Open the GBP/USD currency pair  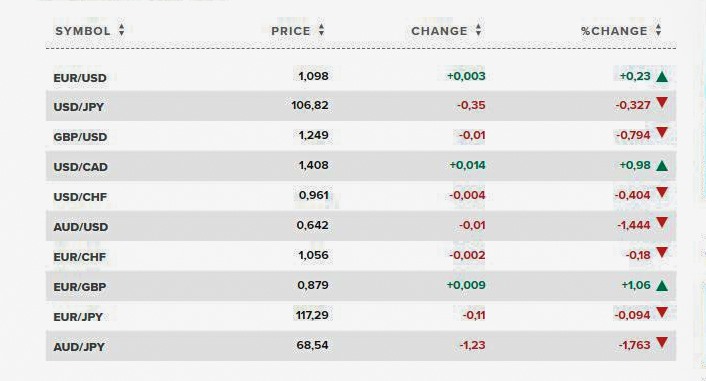[81, 137]
